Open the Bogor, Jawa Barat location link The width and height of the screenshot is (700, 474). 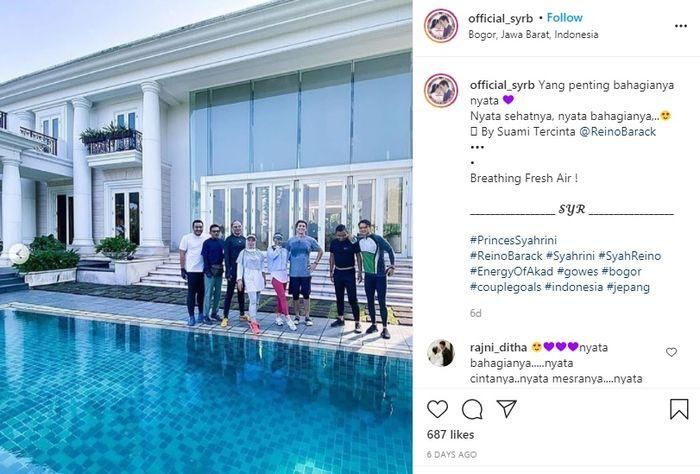[533, 34]
